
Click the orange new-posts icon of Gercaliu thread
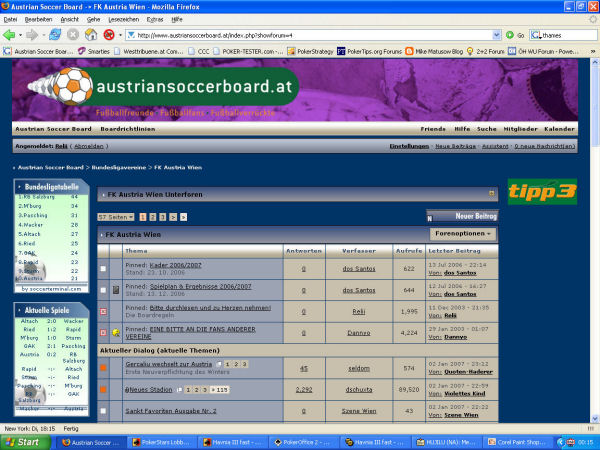[x=103, y=368]
